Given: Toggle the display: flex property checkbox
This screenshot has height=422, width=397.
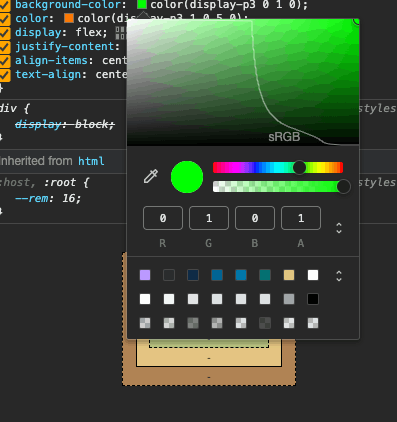Looking at the screenshot, I should pos(5,33).
